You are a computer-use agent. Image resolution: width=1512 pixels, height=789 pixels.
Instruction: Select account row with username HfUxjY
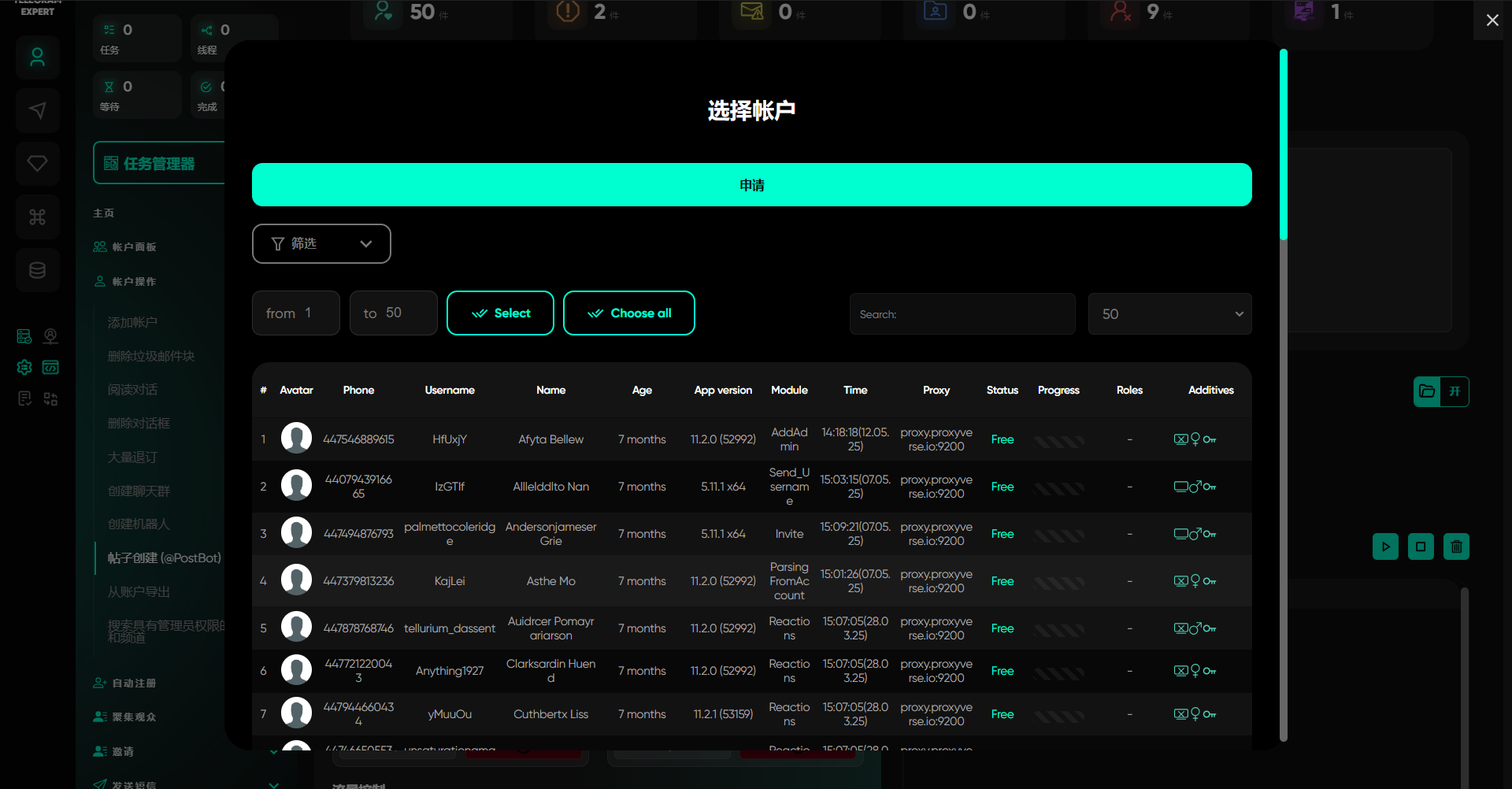450,439
